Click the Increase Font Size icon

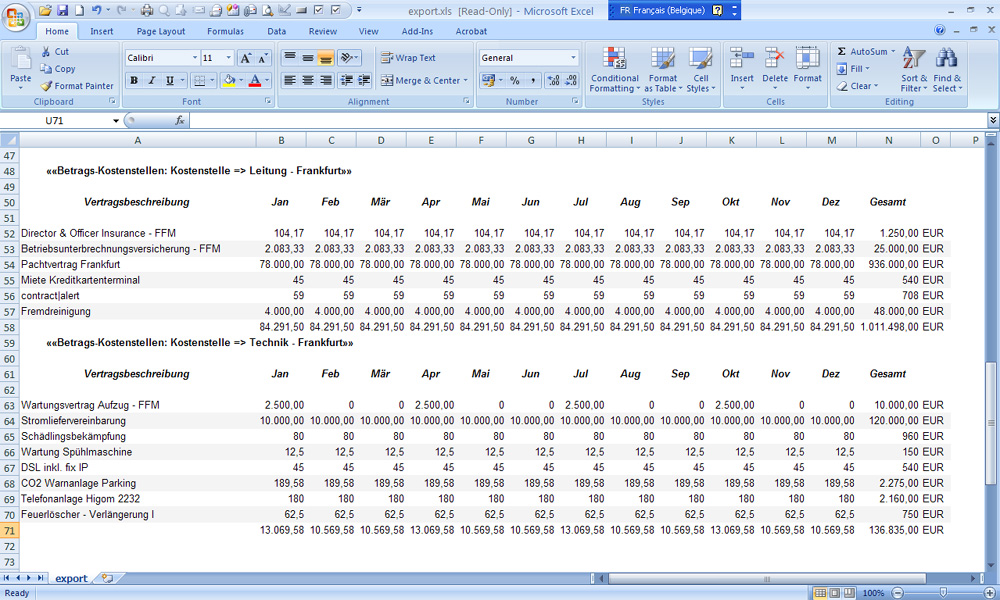click(247, 58)
